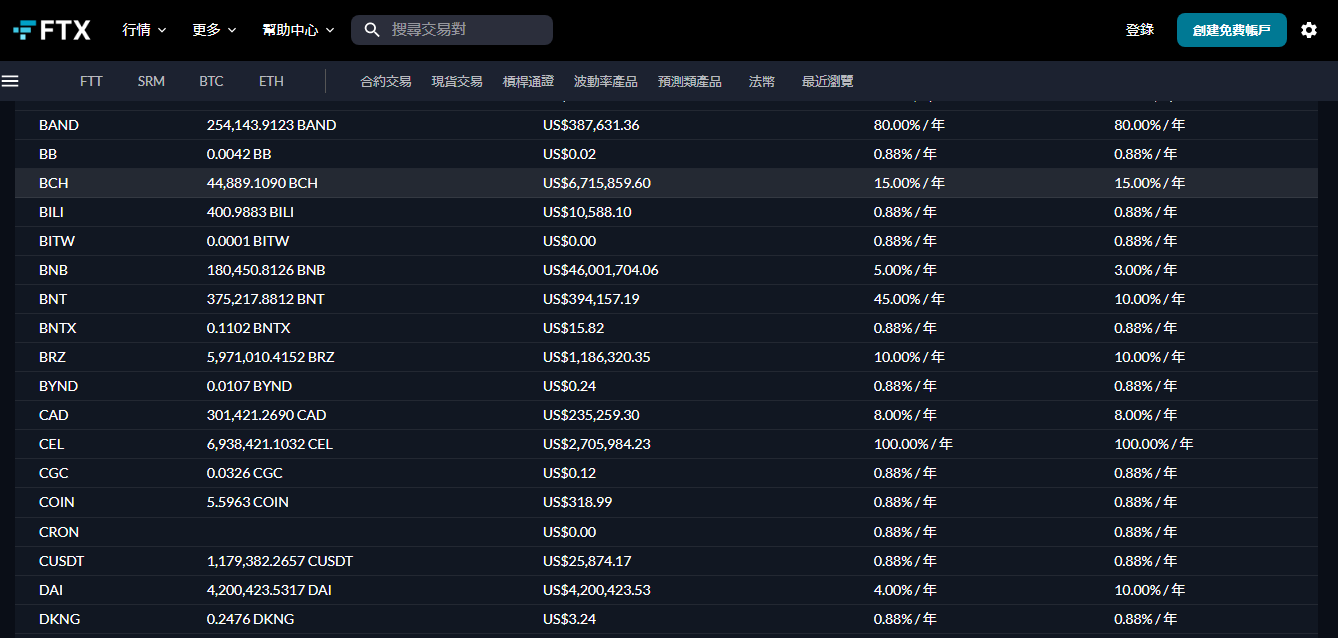Click the amount 6,938,421.1032 CEL
1338x638 pixels.
269,444
